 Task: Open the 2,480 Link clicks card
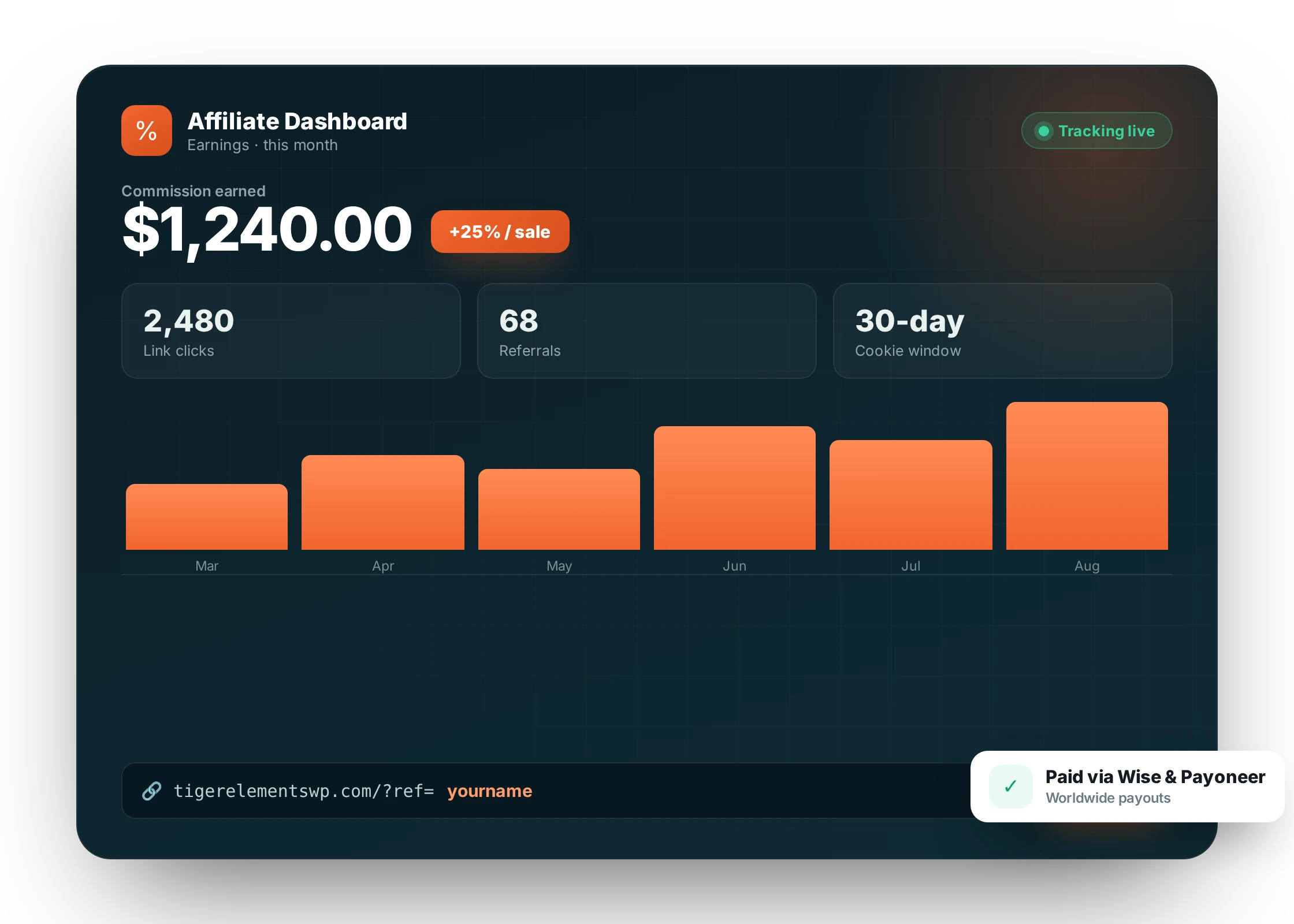tap(291, 331)
